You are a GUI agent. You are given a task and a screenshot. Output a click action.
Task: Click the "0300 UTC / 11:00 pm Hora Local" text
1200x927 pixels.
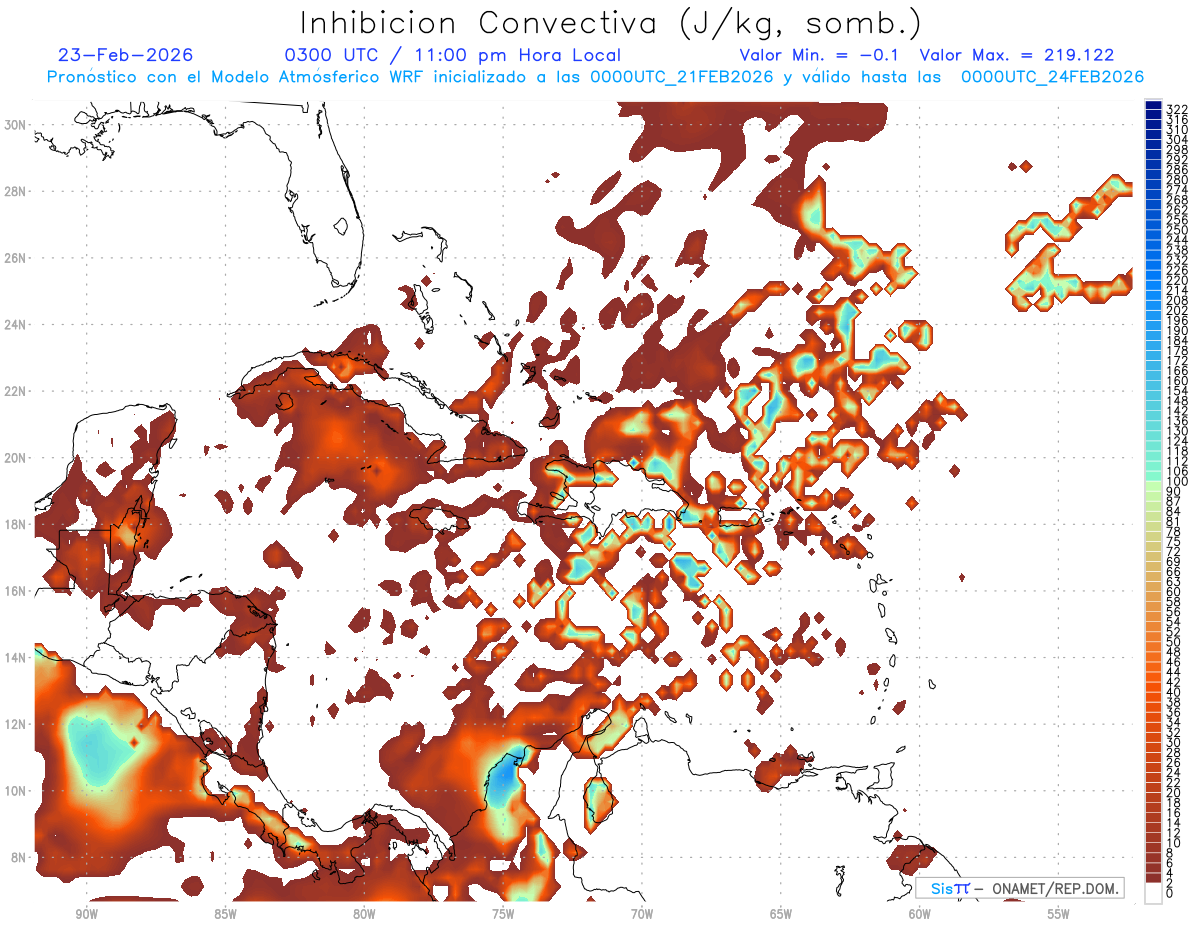point(453,55)
